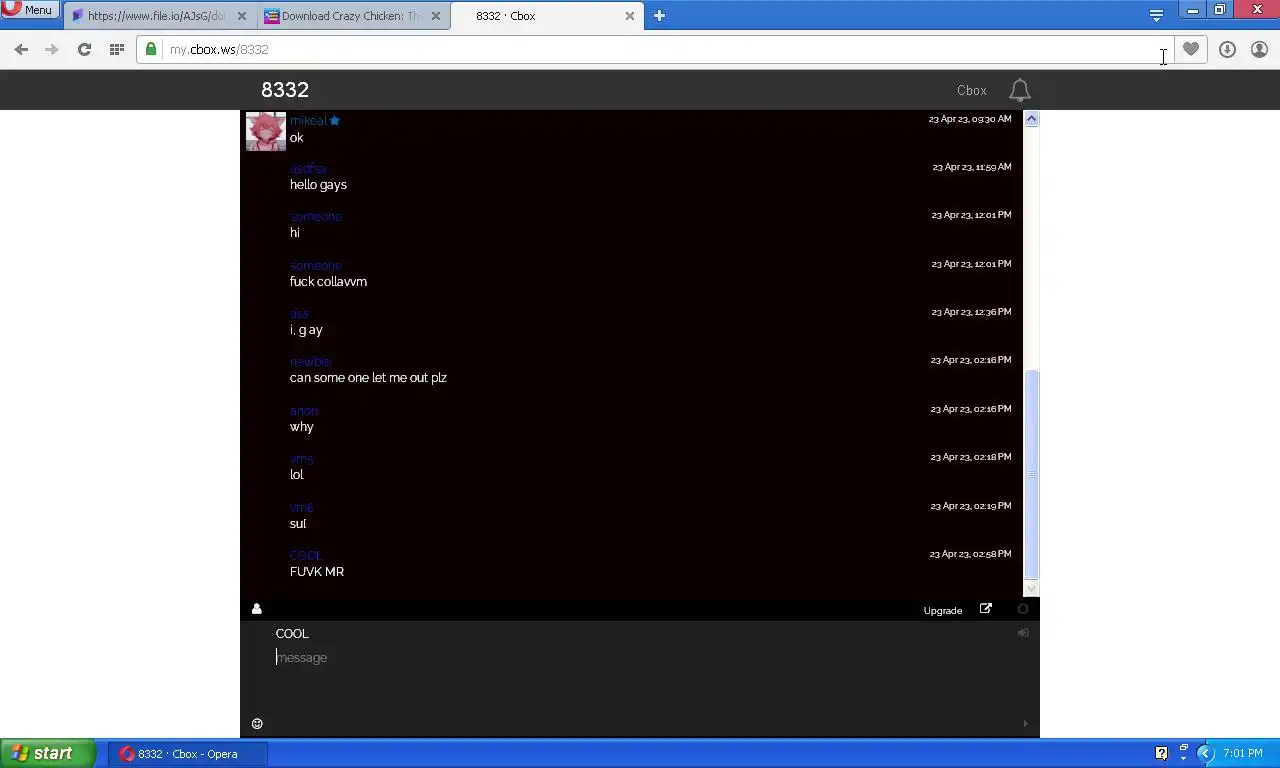Click the blue arrow system tray icon
The image size is (1280, 768).
1205,754
